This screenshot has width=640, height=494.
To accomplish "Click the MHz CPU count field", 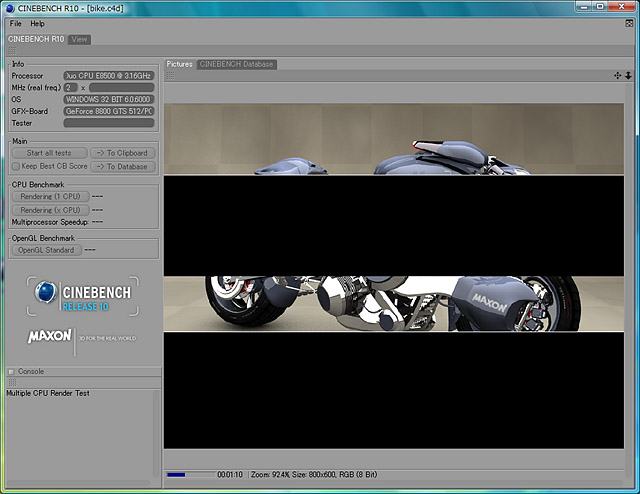I will (x=71, y=87).
